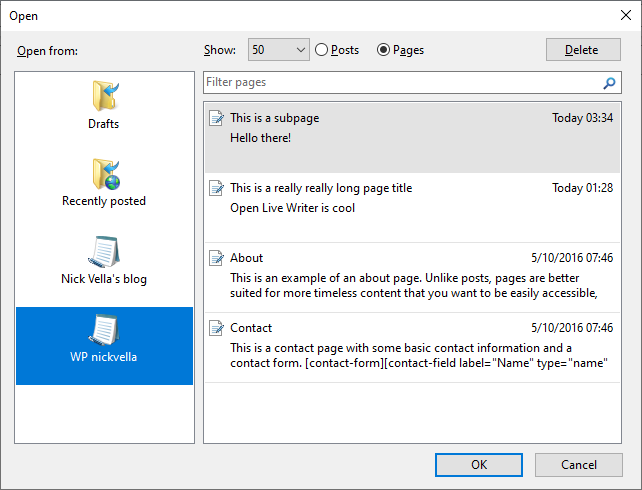Viewport: 642px width, 490px height.
Task: Click the 'Drafts' label text
Action: (104, 124)
